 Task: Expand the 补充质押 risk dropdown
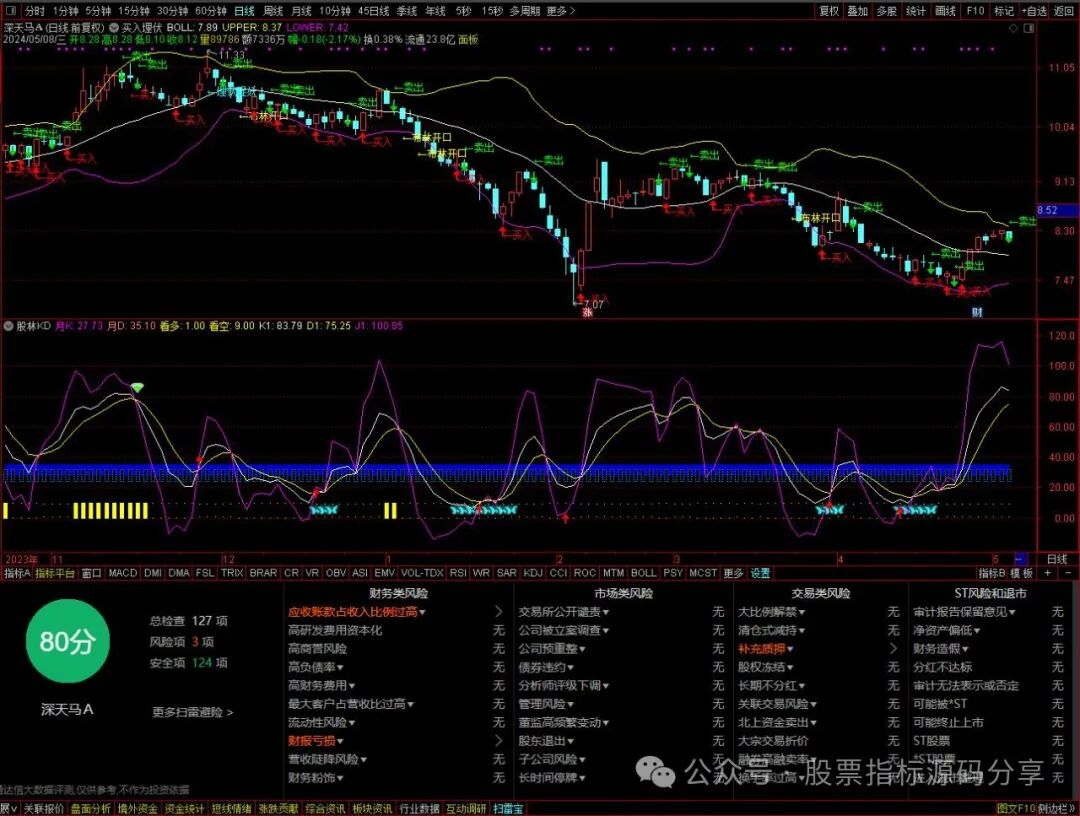pyautogui.click(x=790, y=649)
